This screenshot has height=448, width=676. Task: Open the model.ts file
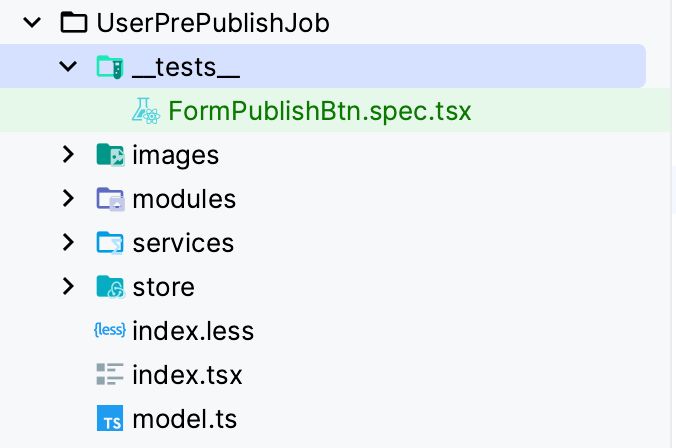[x=184, y=419]
